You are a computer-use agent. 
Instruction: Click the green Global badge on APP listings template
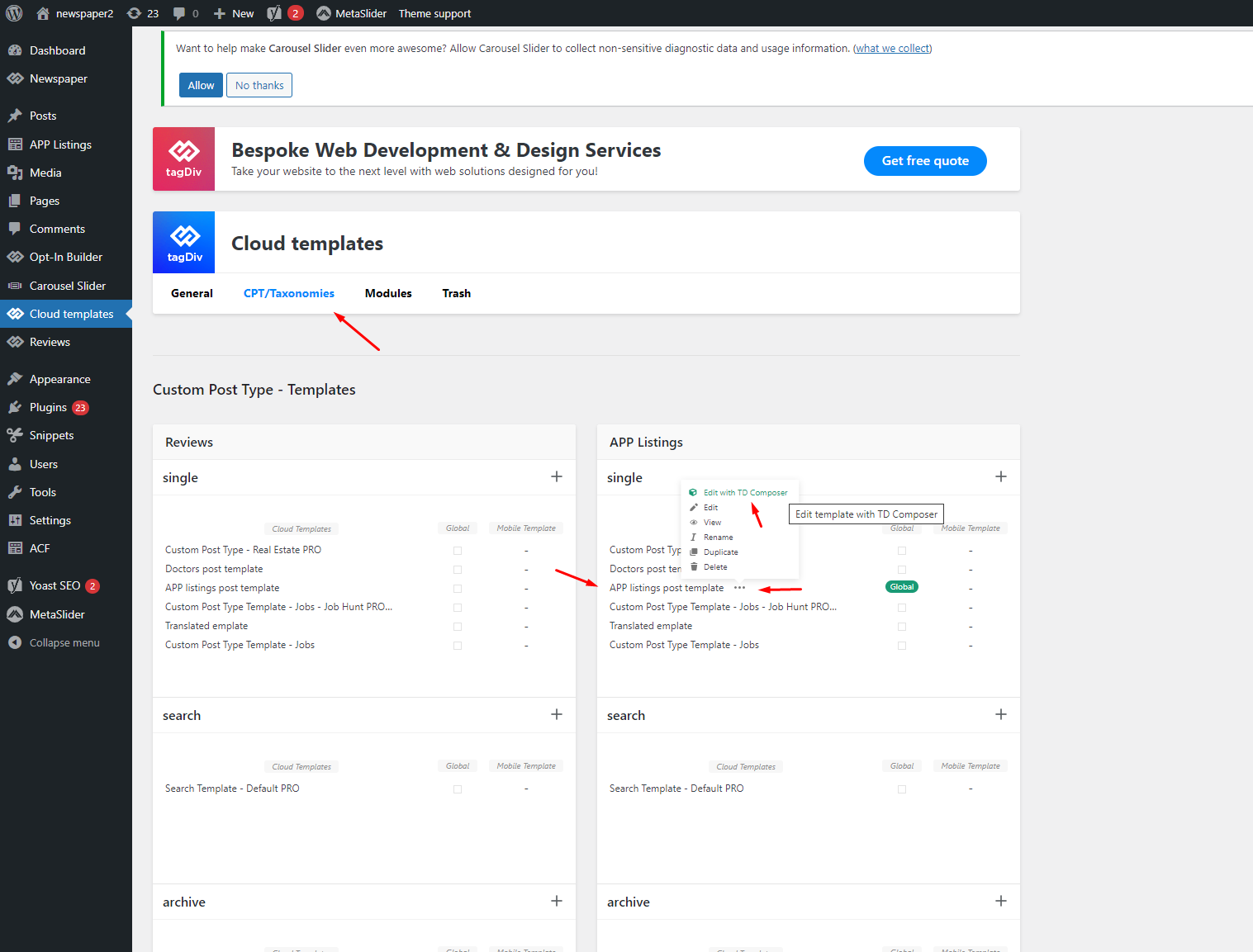pos(902,587)
